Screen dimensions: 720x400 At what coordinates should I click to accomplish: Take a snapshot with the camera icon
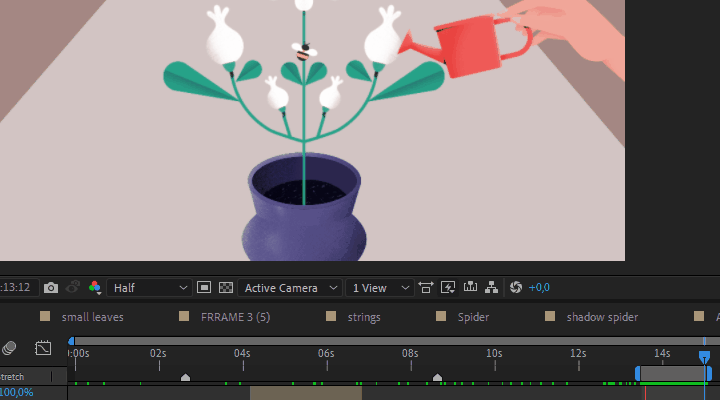51,288
